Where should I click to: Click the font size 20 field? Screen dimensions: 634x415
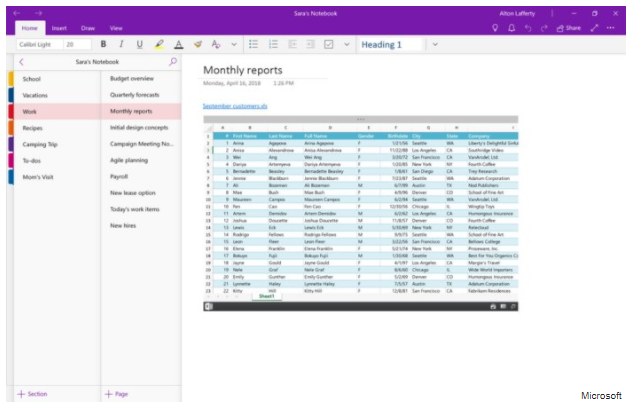click(x=77, y=44)
